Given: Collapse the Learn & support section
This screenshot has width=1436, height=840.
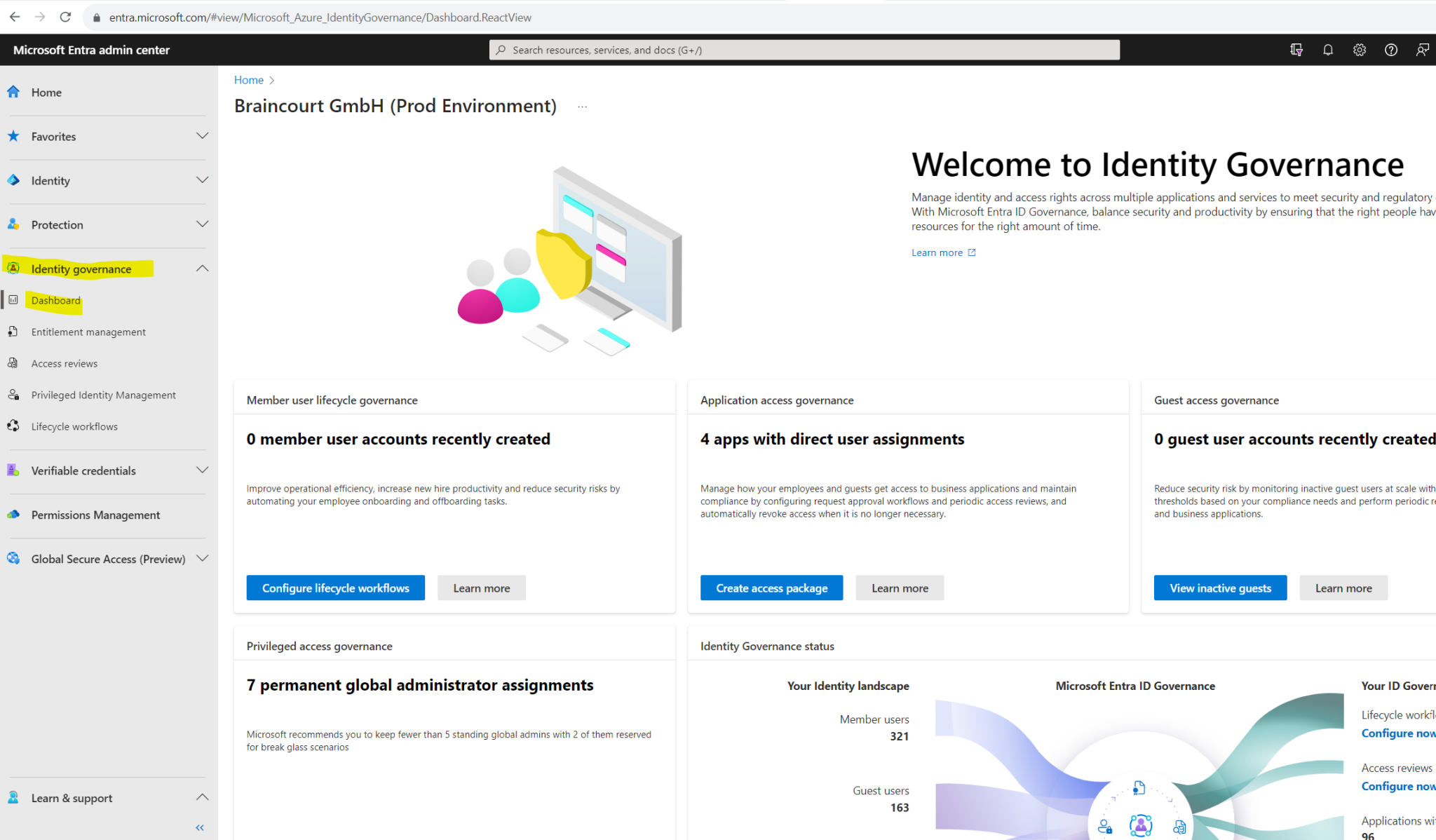Looking at the screenshot, I should [202, 797].
